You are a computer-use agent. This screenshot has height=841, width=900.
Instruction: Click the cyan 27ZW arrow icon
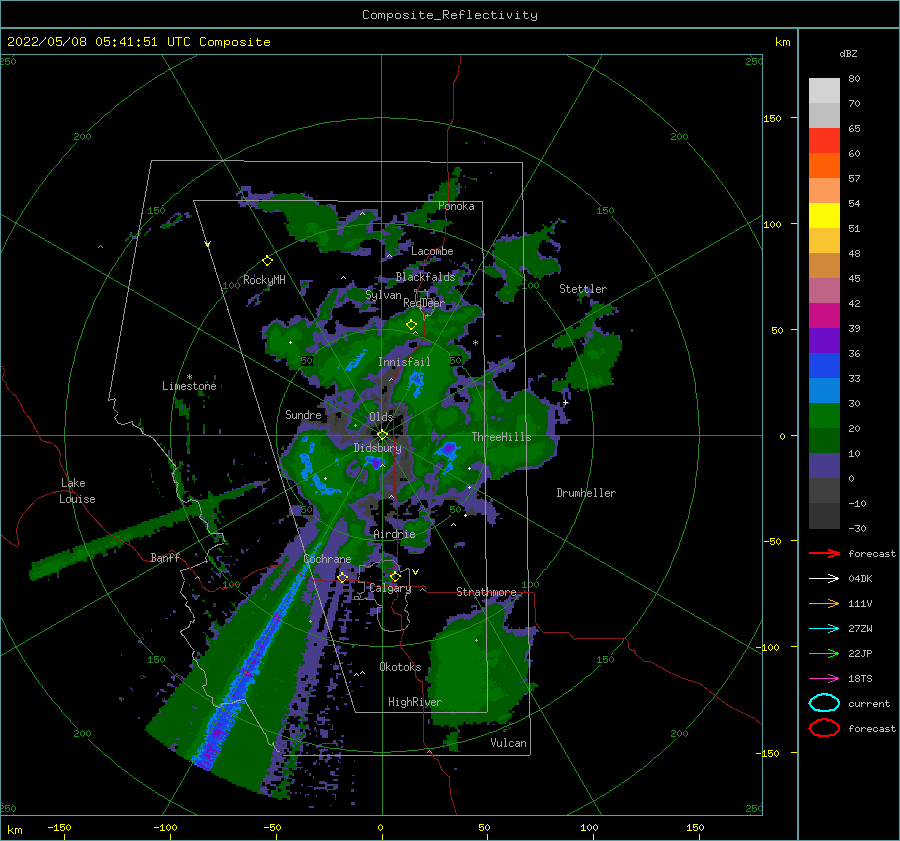click(x=824, y=629)
